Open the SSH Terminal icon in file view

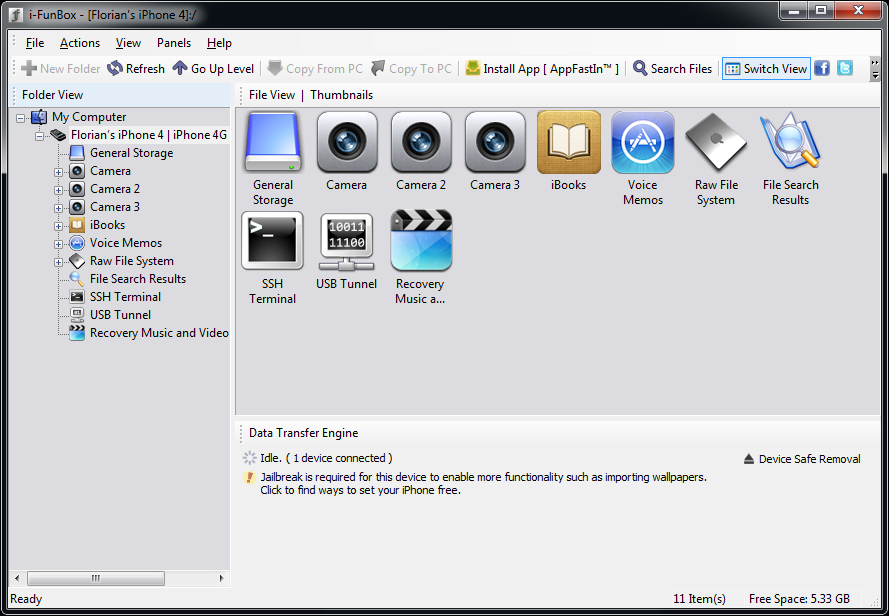(x=272, y=241)
